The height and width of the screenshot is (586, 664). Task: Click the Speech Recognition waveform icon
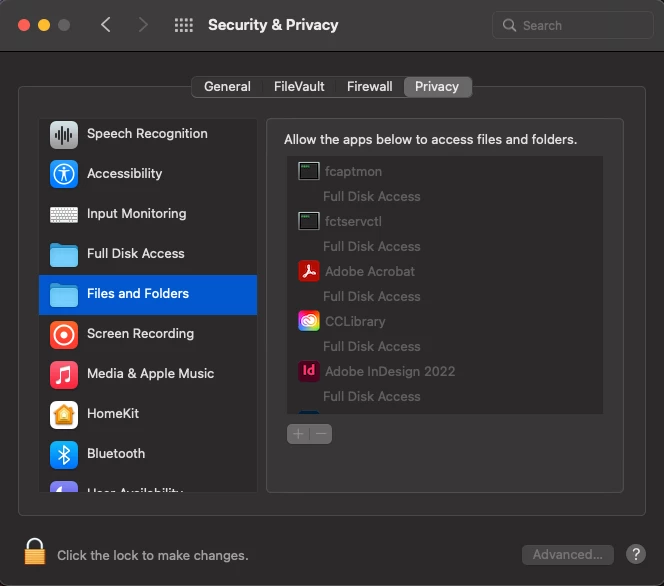point(64,135)
